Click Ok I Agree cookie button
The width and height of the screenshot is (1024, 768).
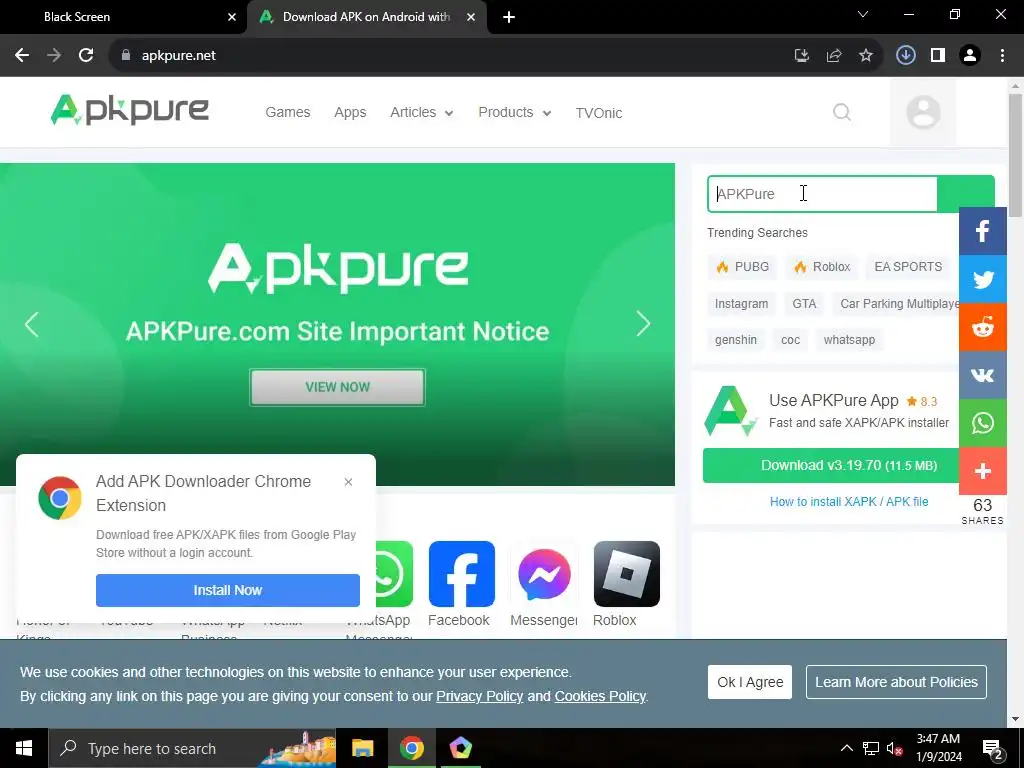tap(750, 682)
